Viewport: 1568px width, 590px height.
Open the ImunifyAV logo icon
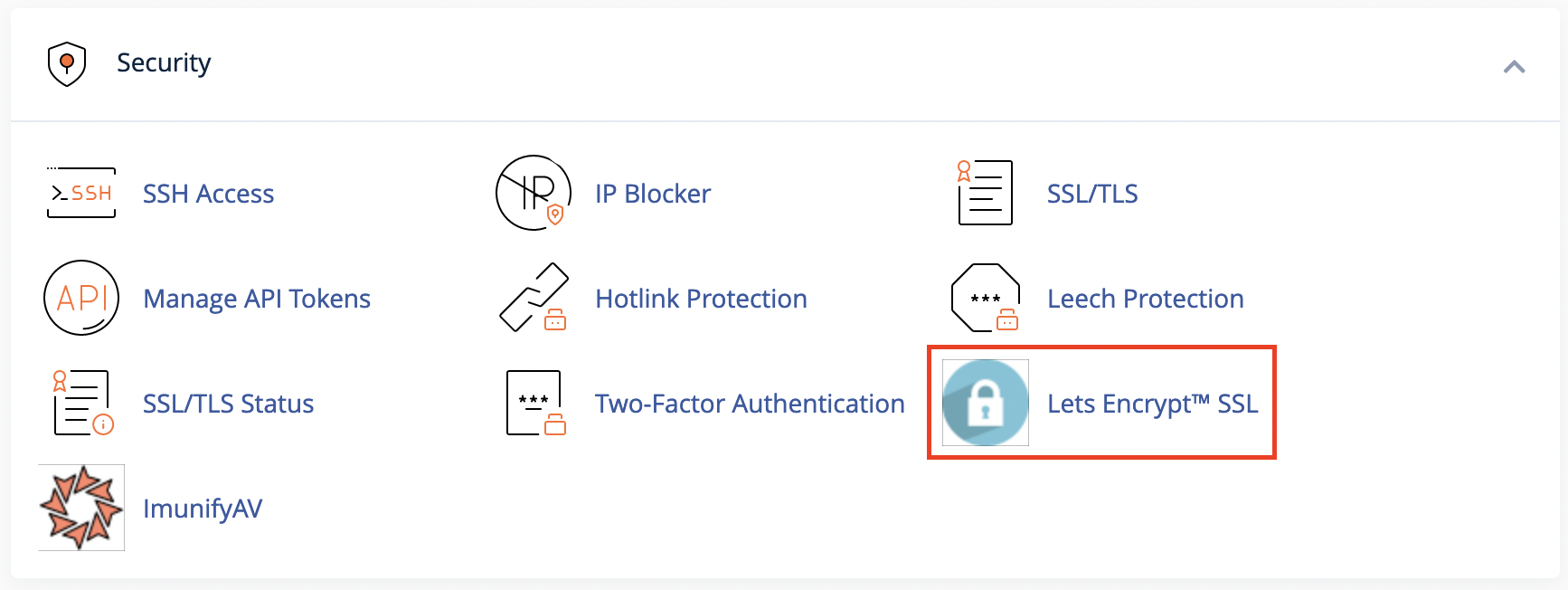[x=81, y=508]
